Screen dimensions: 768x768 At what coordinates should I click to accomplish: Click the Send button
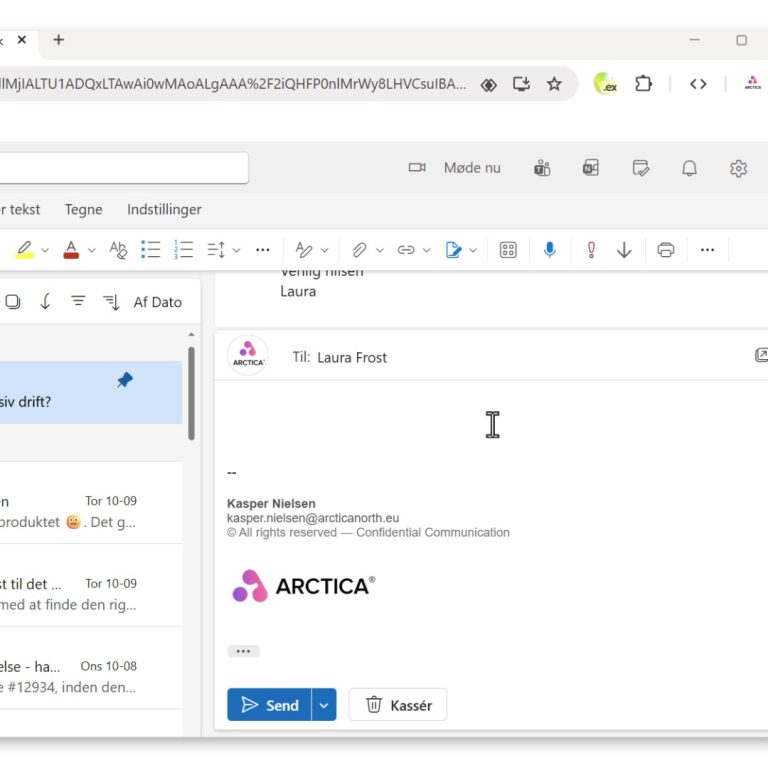(270, 705)
